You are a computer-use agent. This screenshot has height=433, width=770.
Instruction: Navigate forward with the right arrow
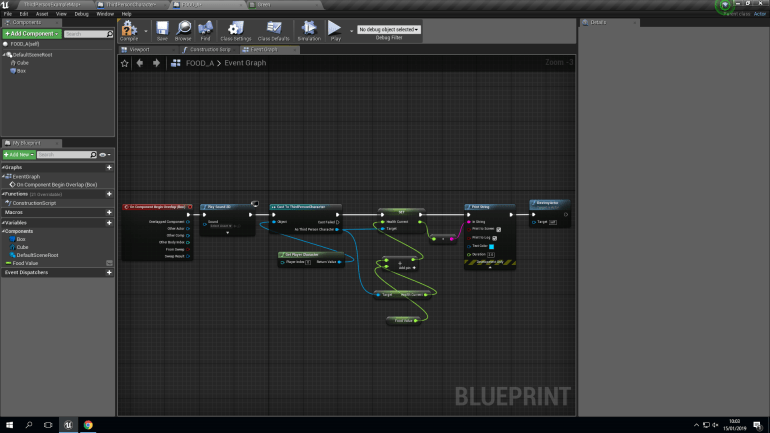156,63
